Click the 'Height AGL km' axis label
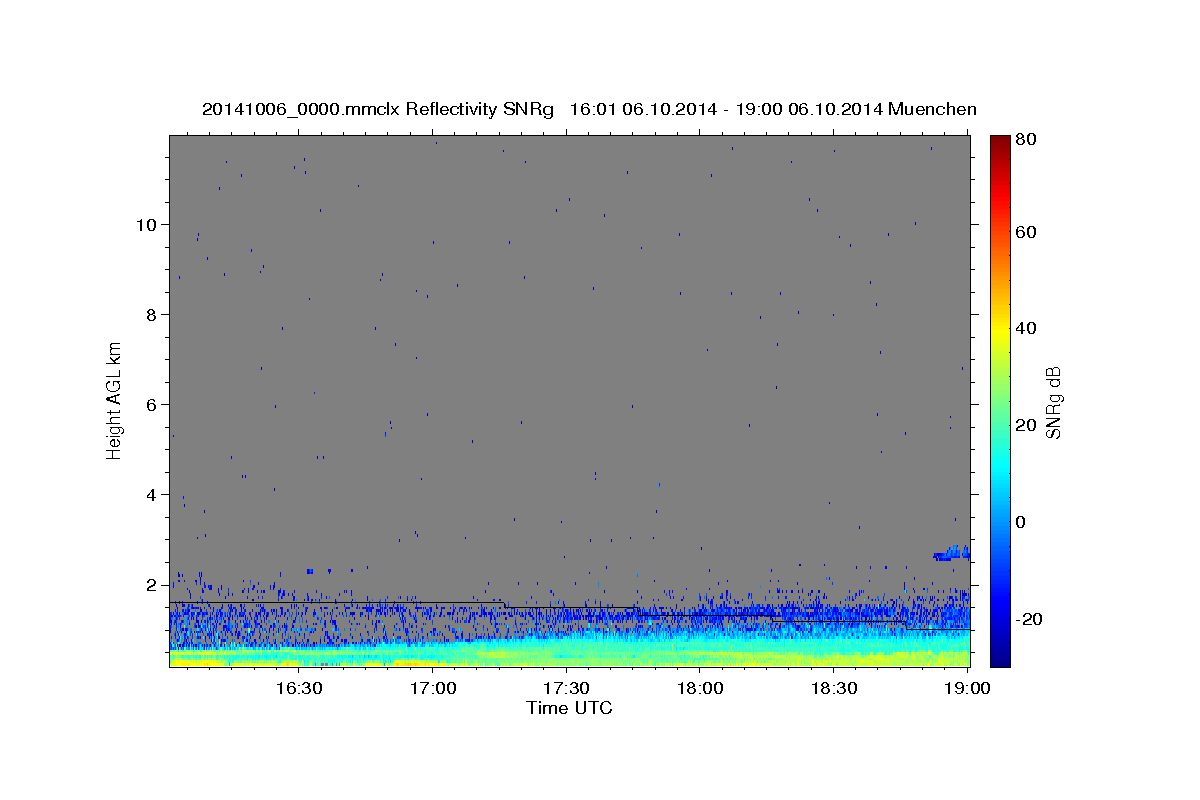This screenshot has width=1200, height=800. pyautogui.click(x=115, y=400)
